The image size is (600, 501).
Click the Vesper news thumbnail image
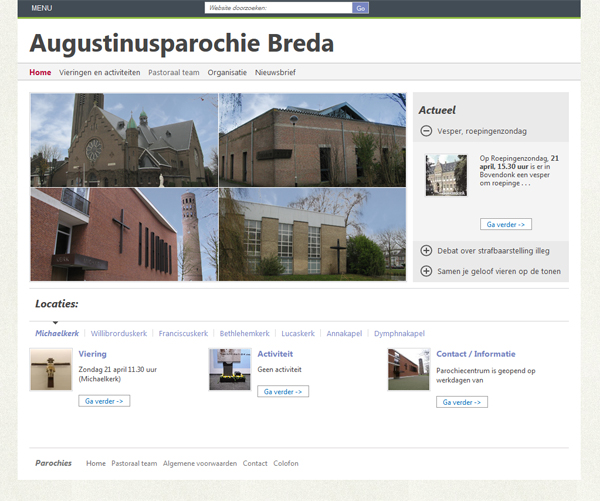coord(446,175)
